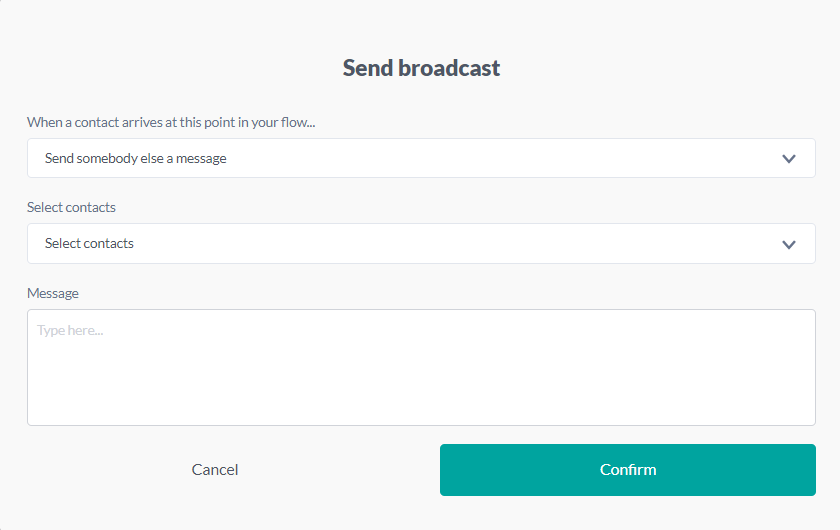The image size is (840, 530).
Task: Click the 'Select contacts' field label above dropdown
Action: point(71,207)
